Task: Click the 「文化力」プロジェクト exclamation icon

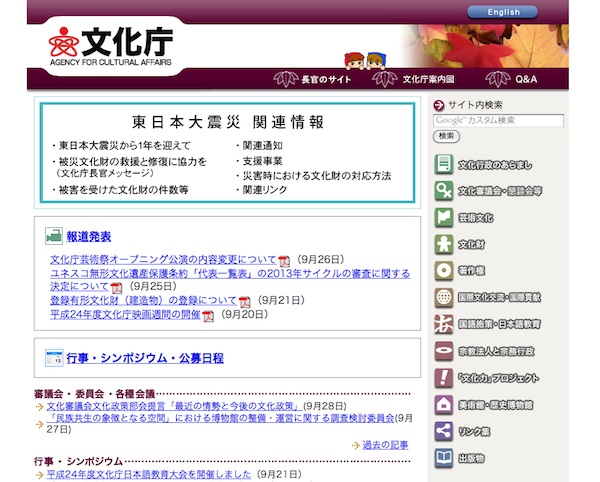Action: 444,378
